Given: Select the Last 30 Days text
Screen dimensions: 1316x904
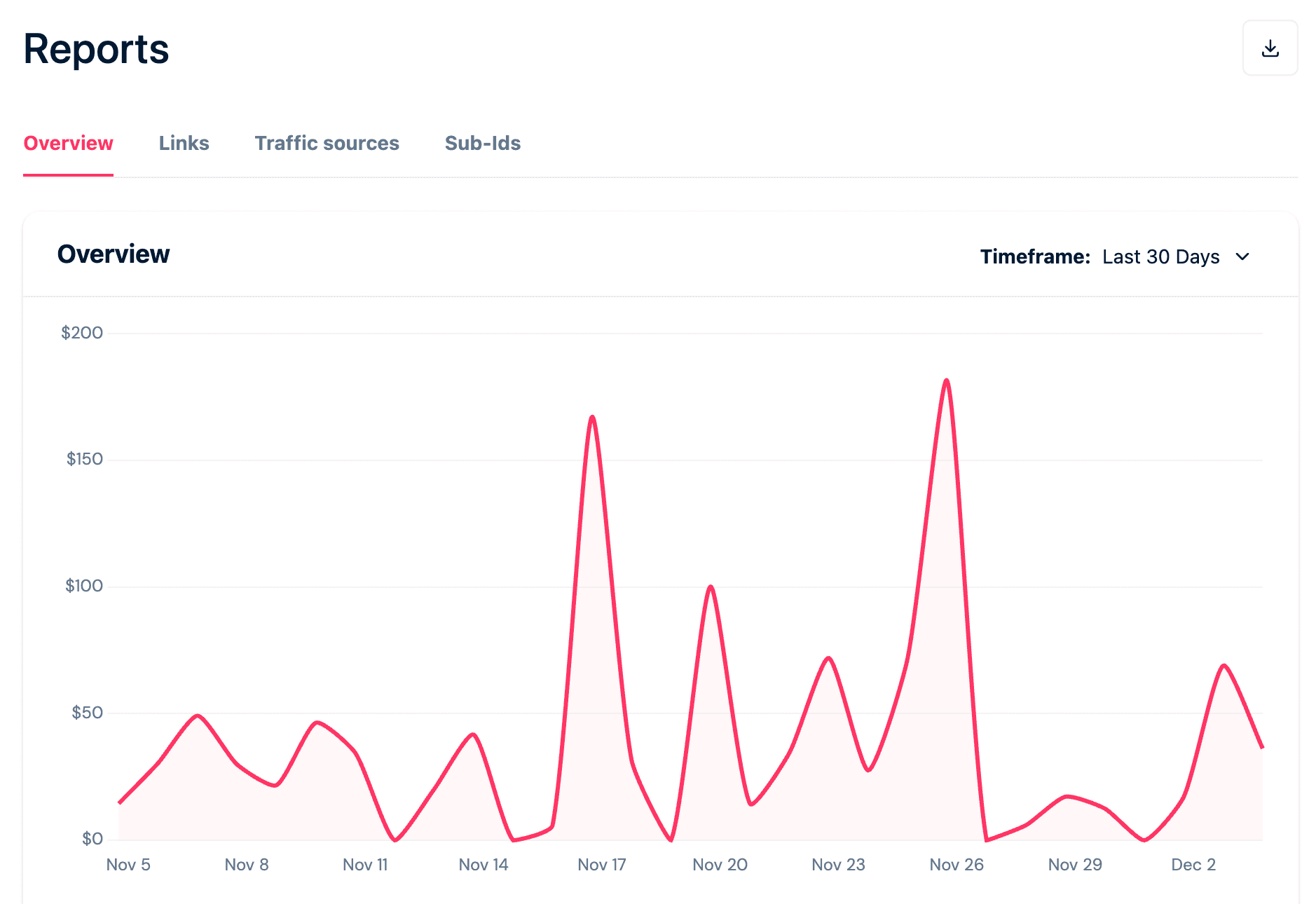Looking at the screenshot, I should 1159,256.
